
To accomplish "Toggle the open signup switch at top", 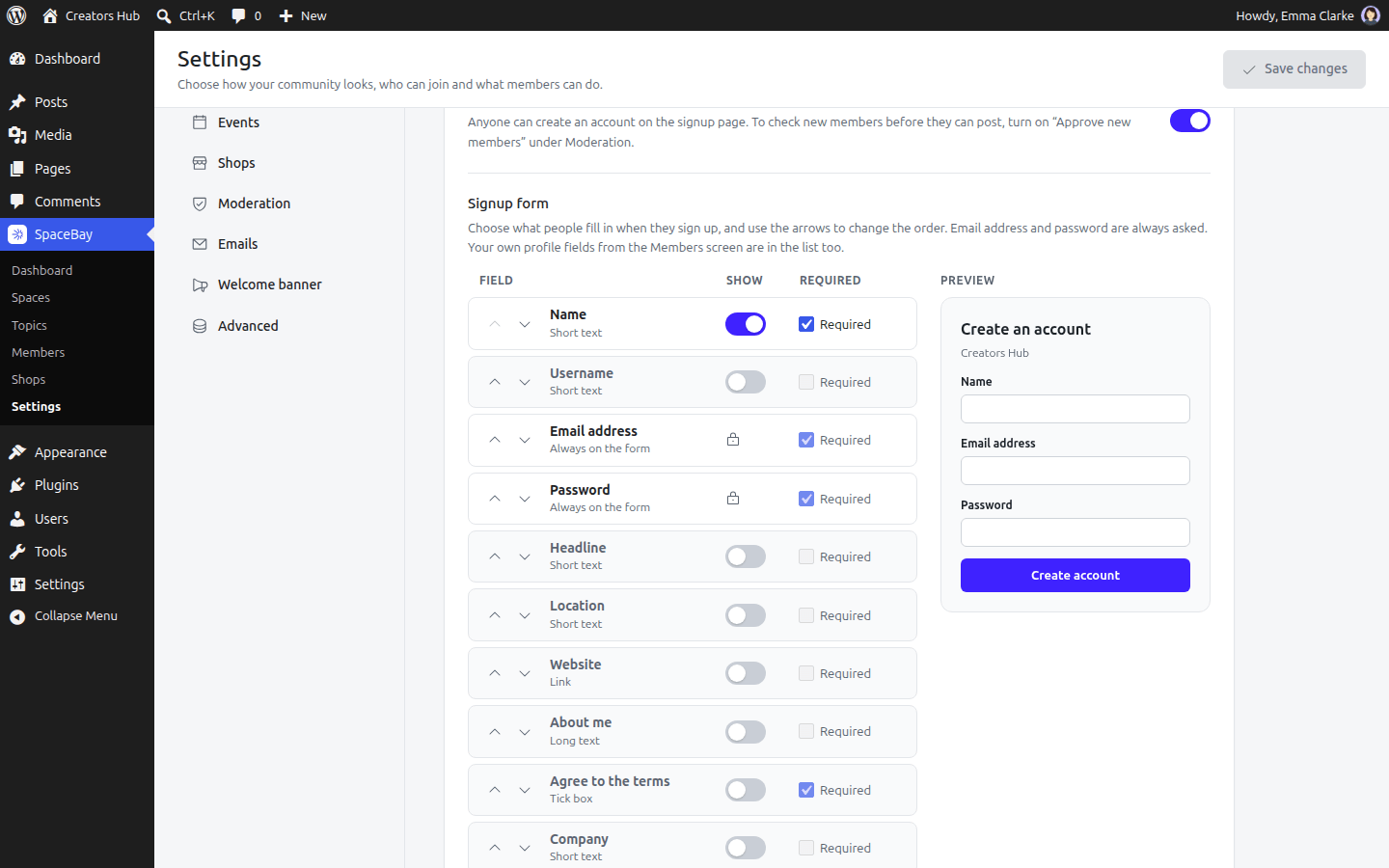I will point(1190,121).
